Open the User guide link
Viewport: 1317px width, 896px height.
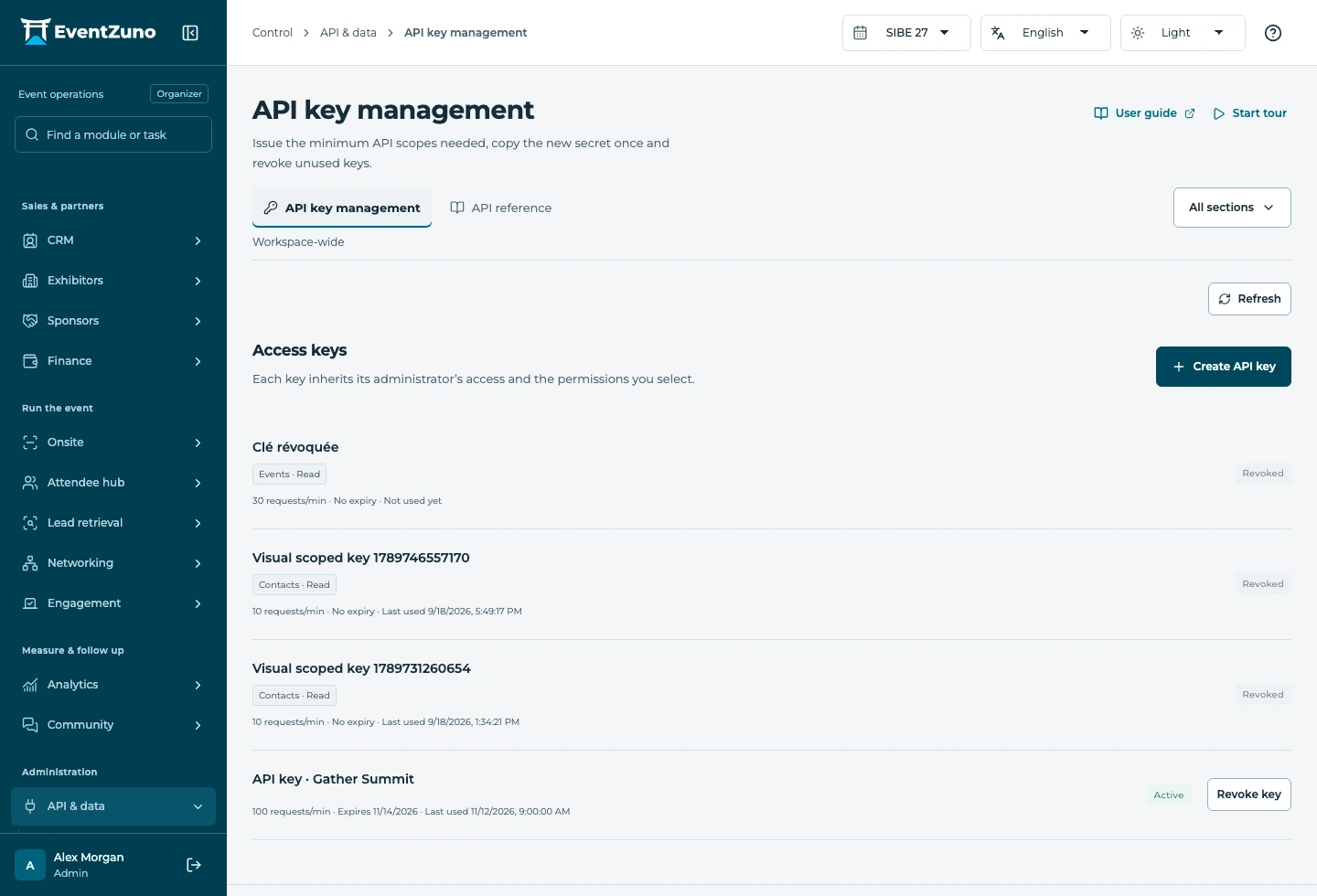click(x=1145, y=113)
